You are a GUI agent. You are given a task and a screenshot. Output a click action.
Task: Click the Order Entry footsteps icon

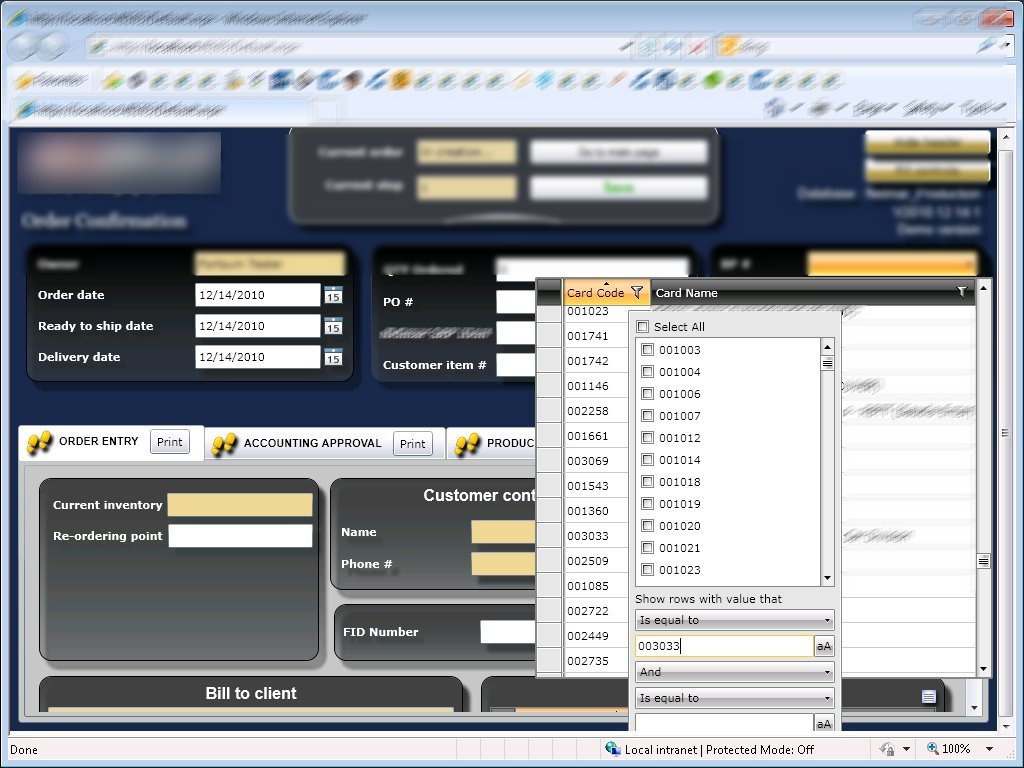coord(39,442)
